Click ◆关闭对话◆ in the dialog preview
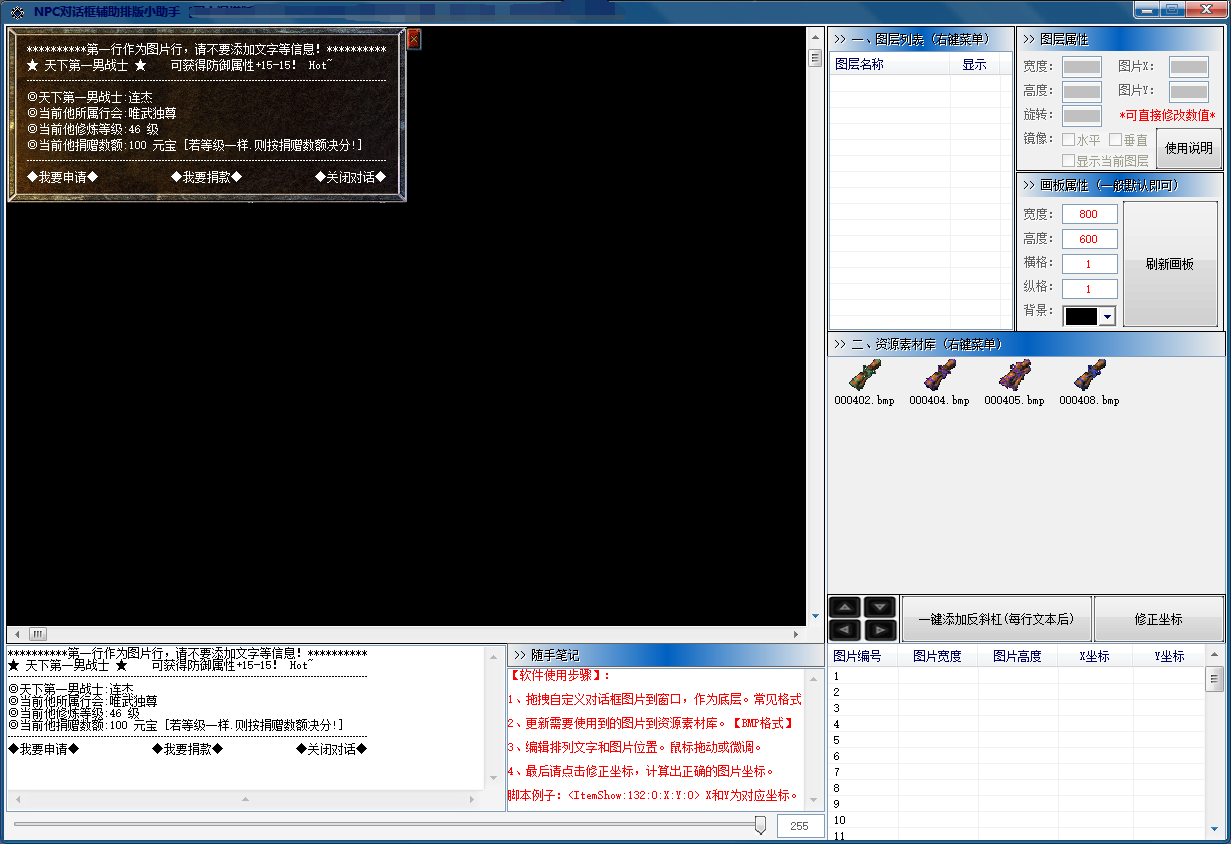1231x844 pixels. (350, 177)
